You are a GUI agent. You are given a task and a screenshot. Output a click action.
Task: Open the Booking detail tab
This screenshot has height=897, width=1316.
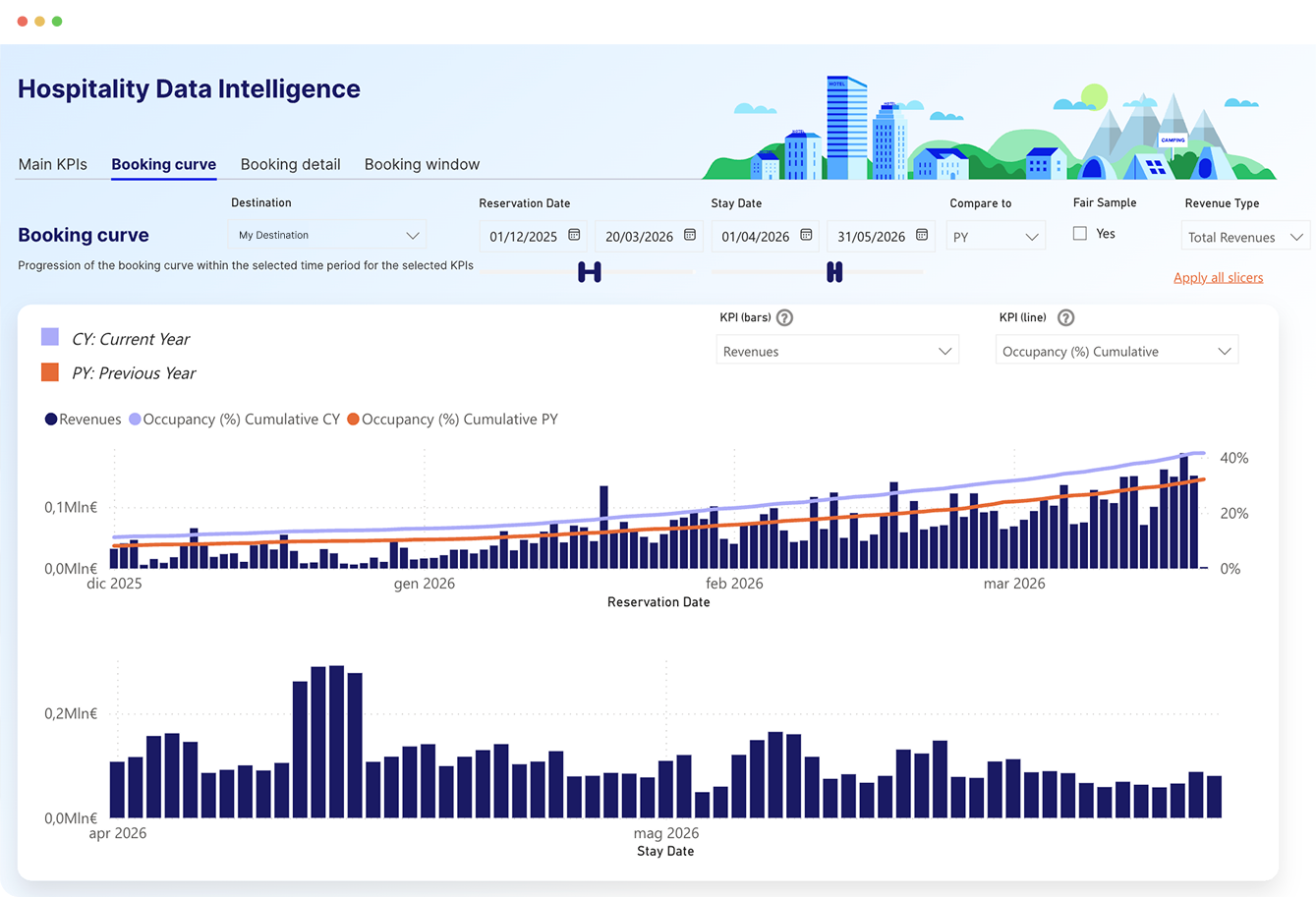click(290, 164)
